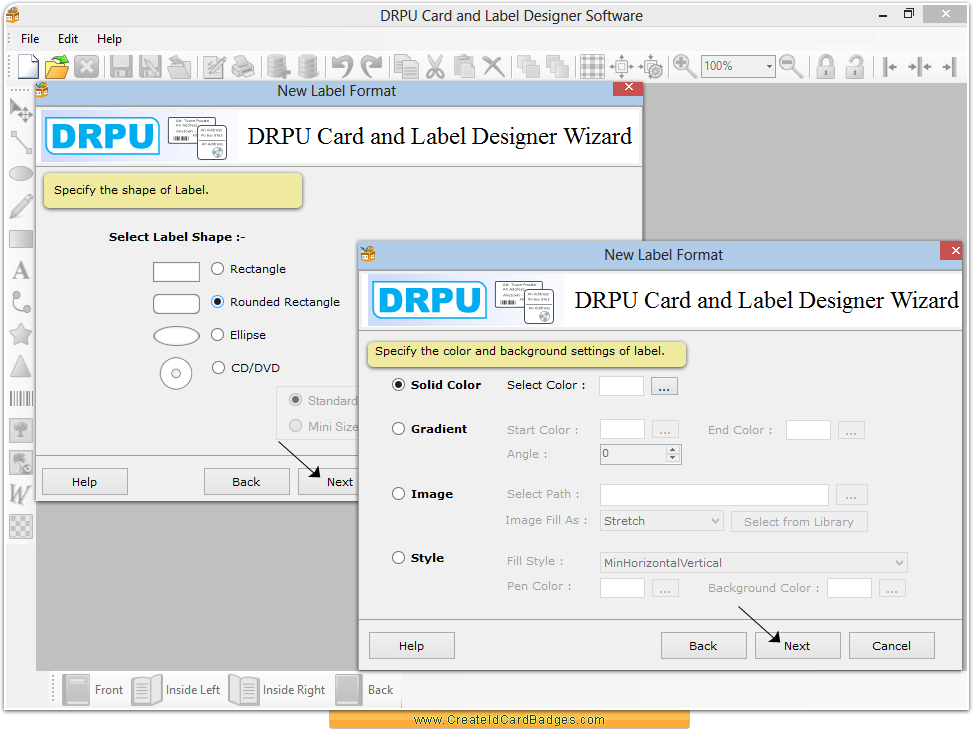
Task: Click the Gradient End Color swatch
Action: click(x=808, y=430)
